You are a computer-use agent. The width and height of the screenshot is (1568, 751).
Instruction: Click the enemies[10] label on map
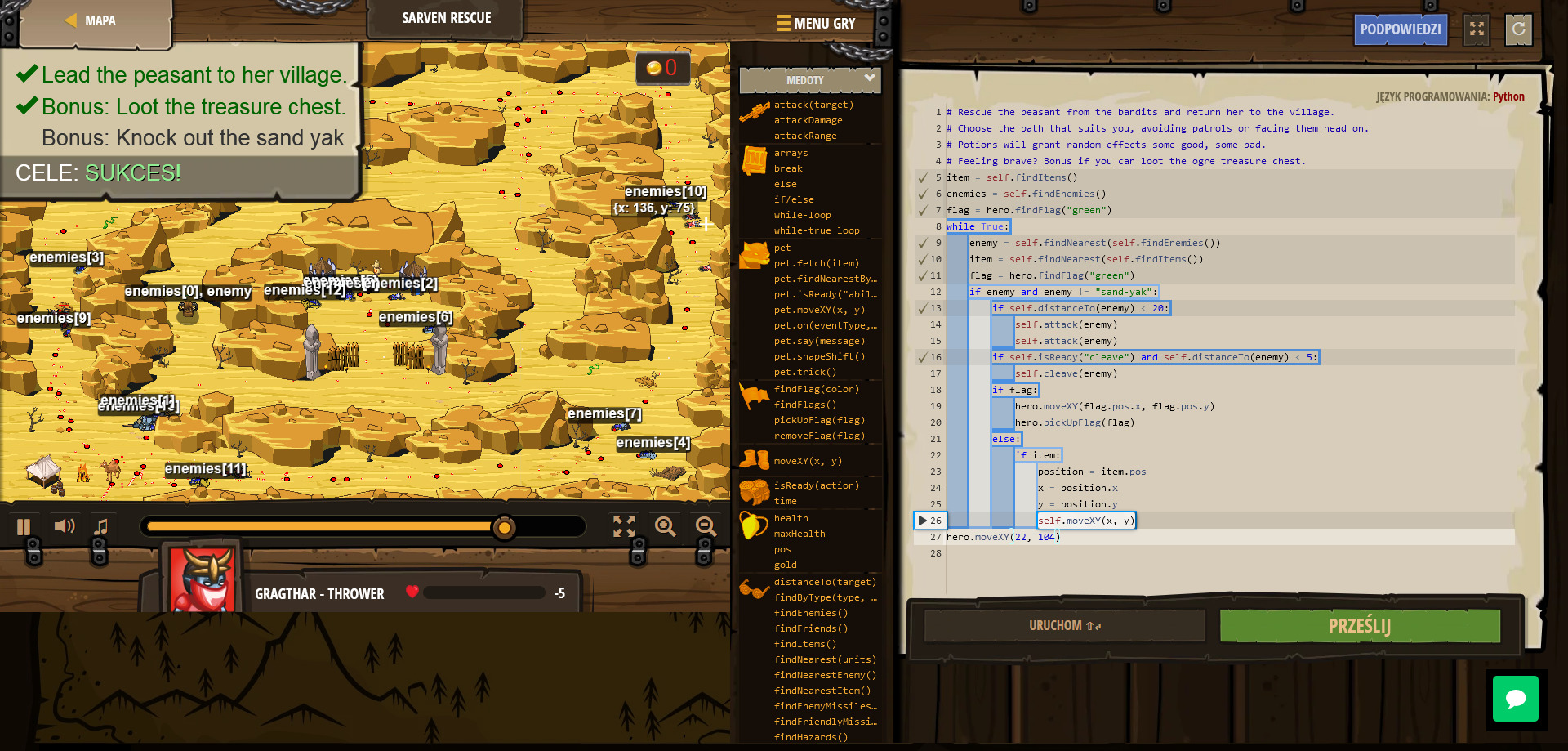tap(666, 191)
